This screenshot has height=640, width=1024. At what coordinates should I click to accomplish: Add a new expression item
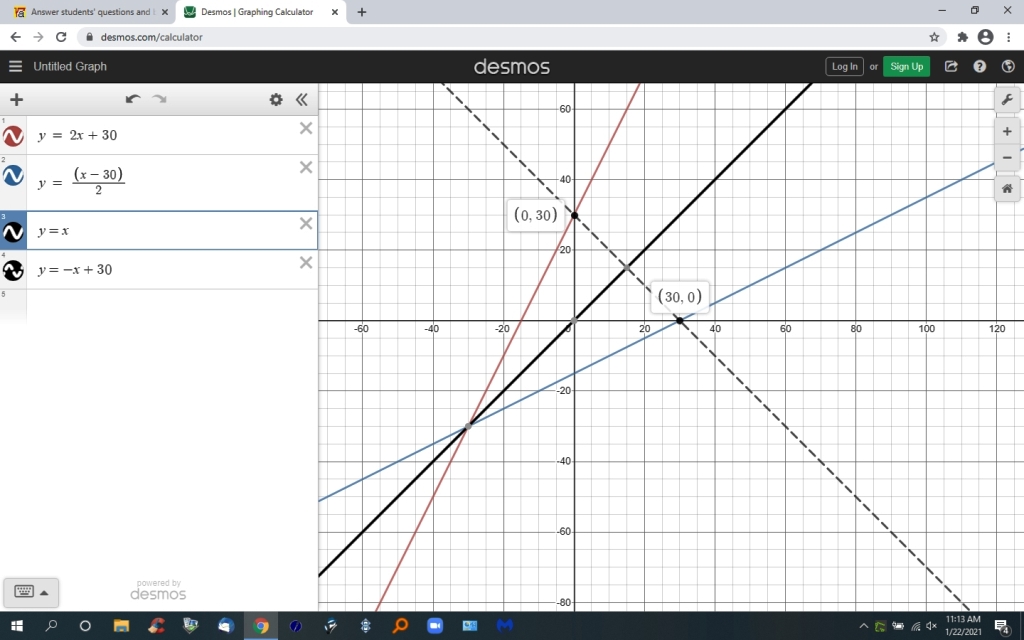16,99
